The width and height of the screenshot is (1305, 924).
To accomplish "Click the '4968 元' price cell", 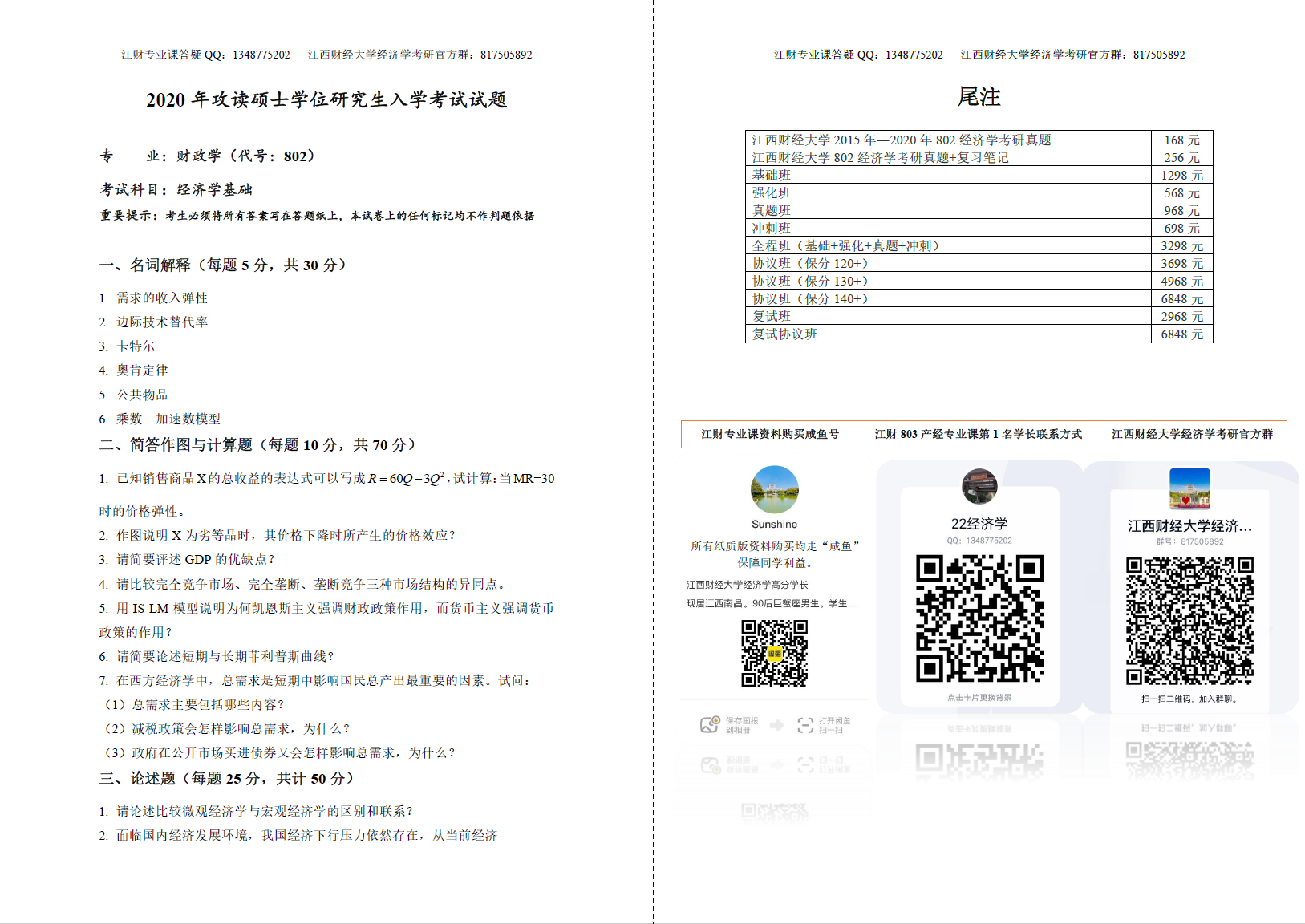I will [x=1182, y=281].
